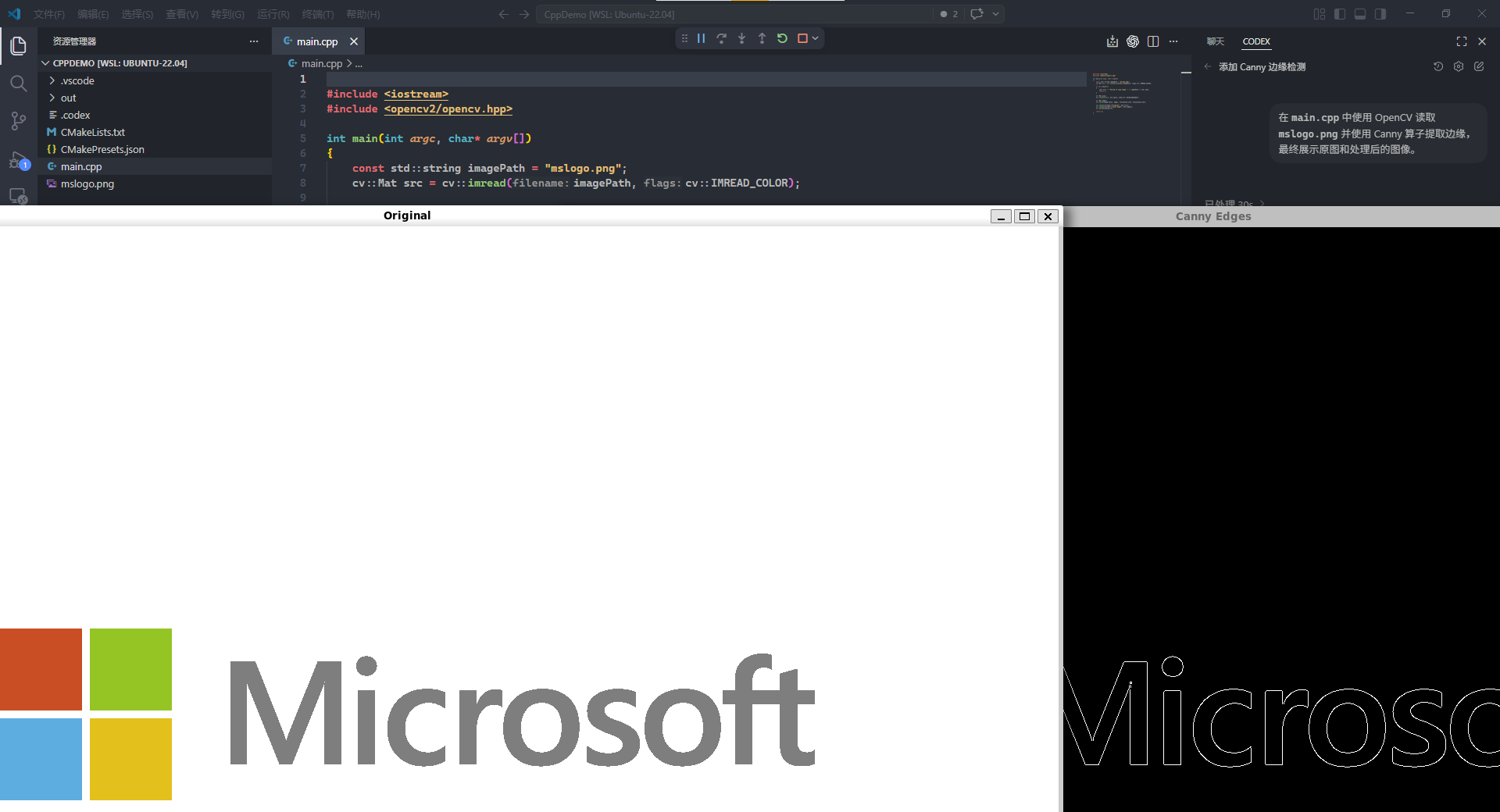The width and height of the screenshot is (1500, 812).
Task: Toggle the secondary sidebar visibility
Action: click(x=1380, y=14)
